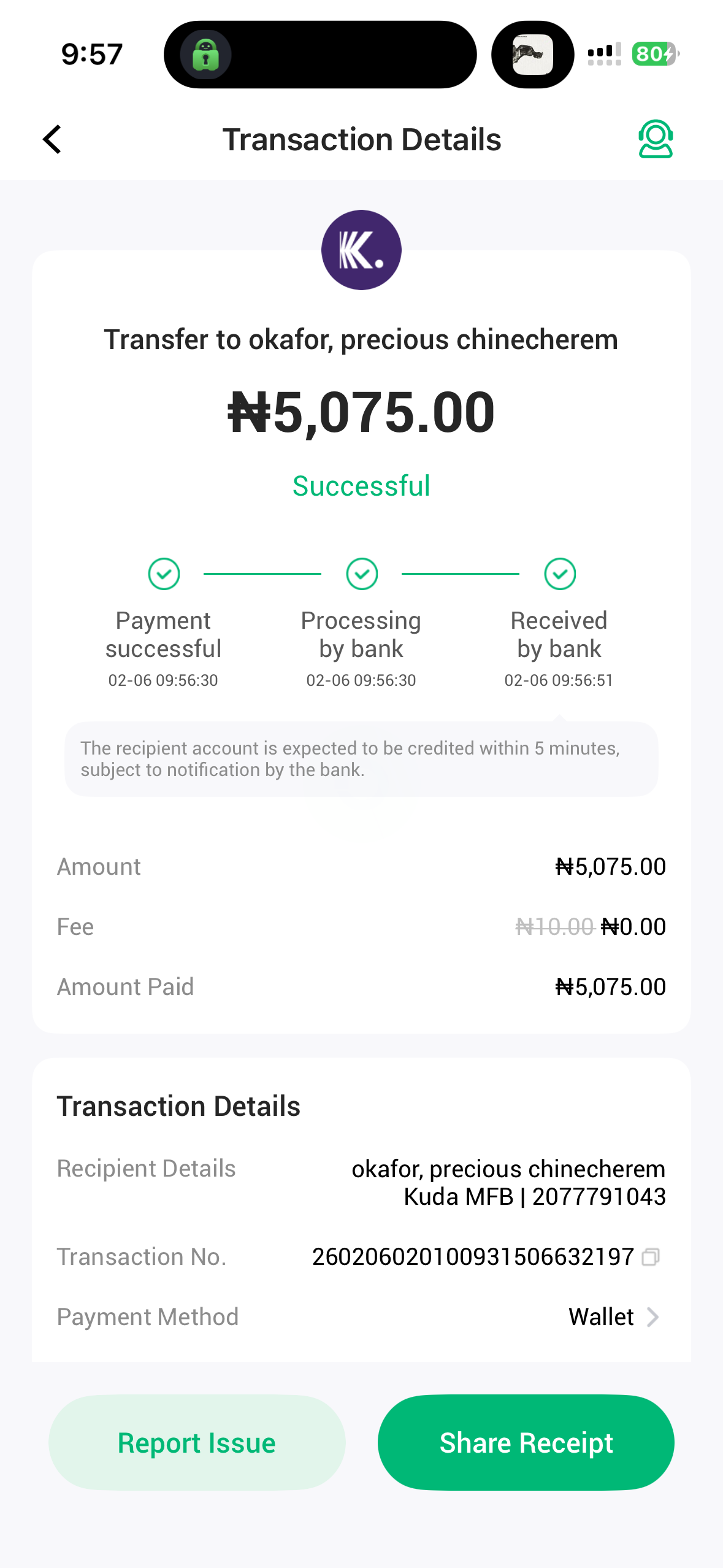The height and width of the screenshot is (1568, 723).
Task: Tap the album art thumbnail in Dynamic Island
Action: point(532,55)
